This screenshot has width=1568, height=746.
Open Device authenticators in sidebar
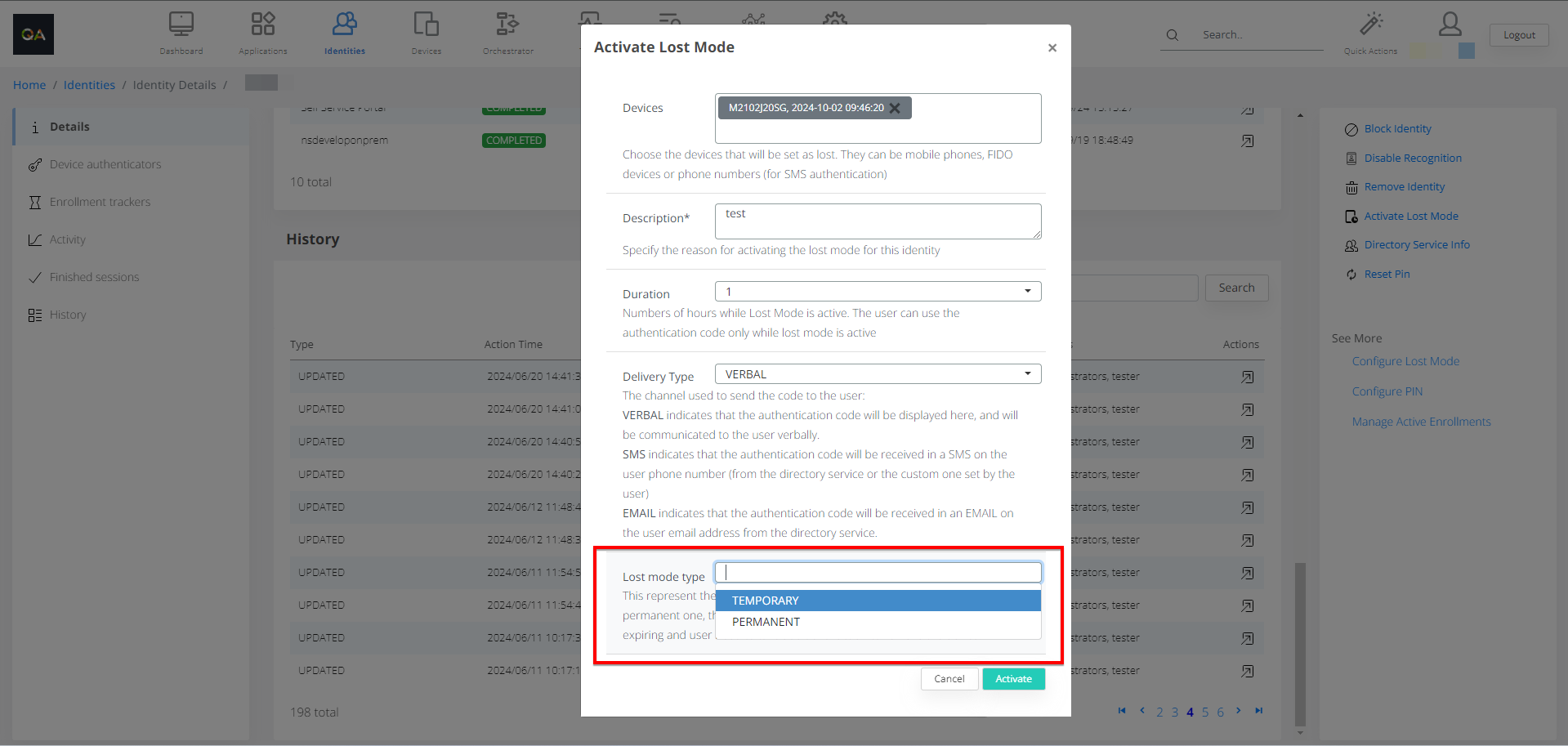(x=105, y=164)
